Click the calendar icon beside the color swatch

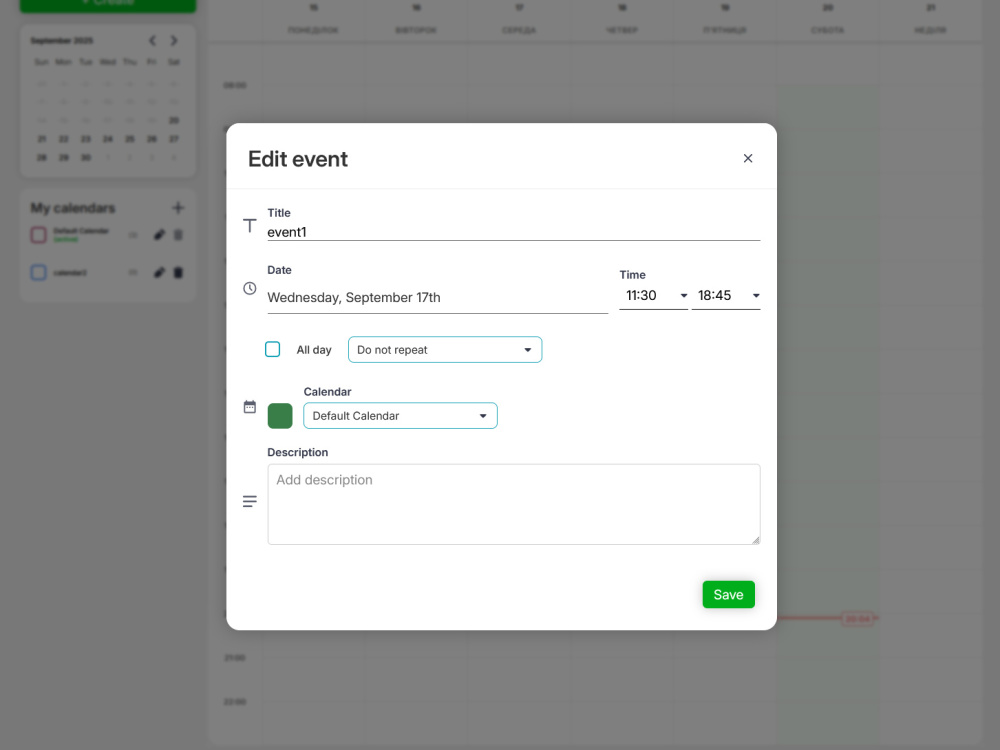click(249, 407)
